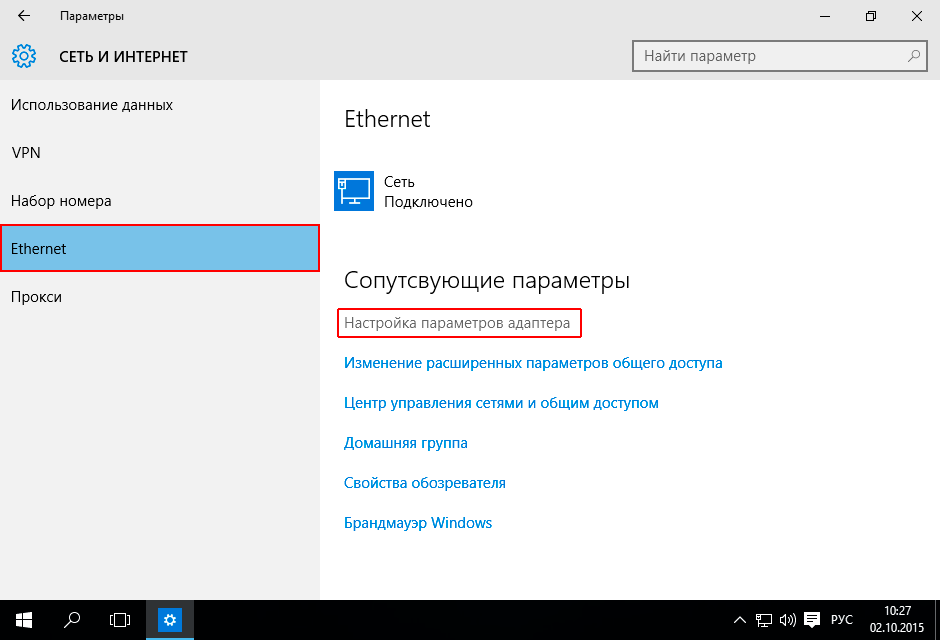Select Набор номера in the sidebar
Screen dimensions: 940x640
click(x=159, y=201)
